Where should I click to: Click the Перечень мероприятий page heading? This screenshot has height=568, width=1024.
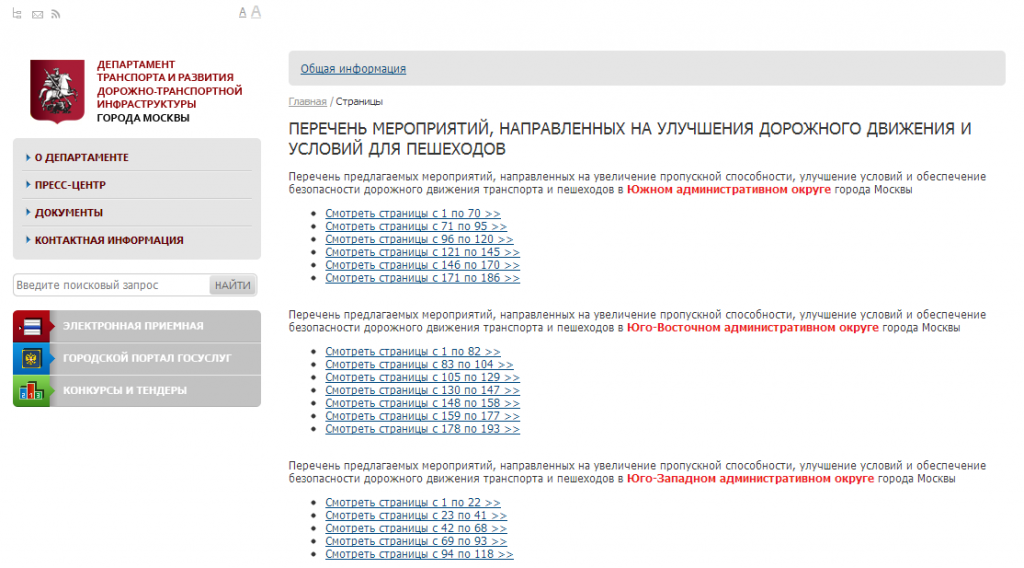click(630, 138)
